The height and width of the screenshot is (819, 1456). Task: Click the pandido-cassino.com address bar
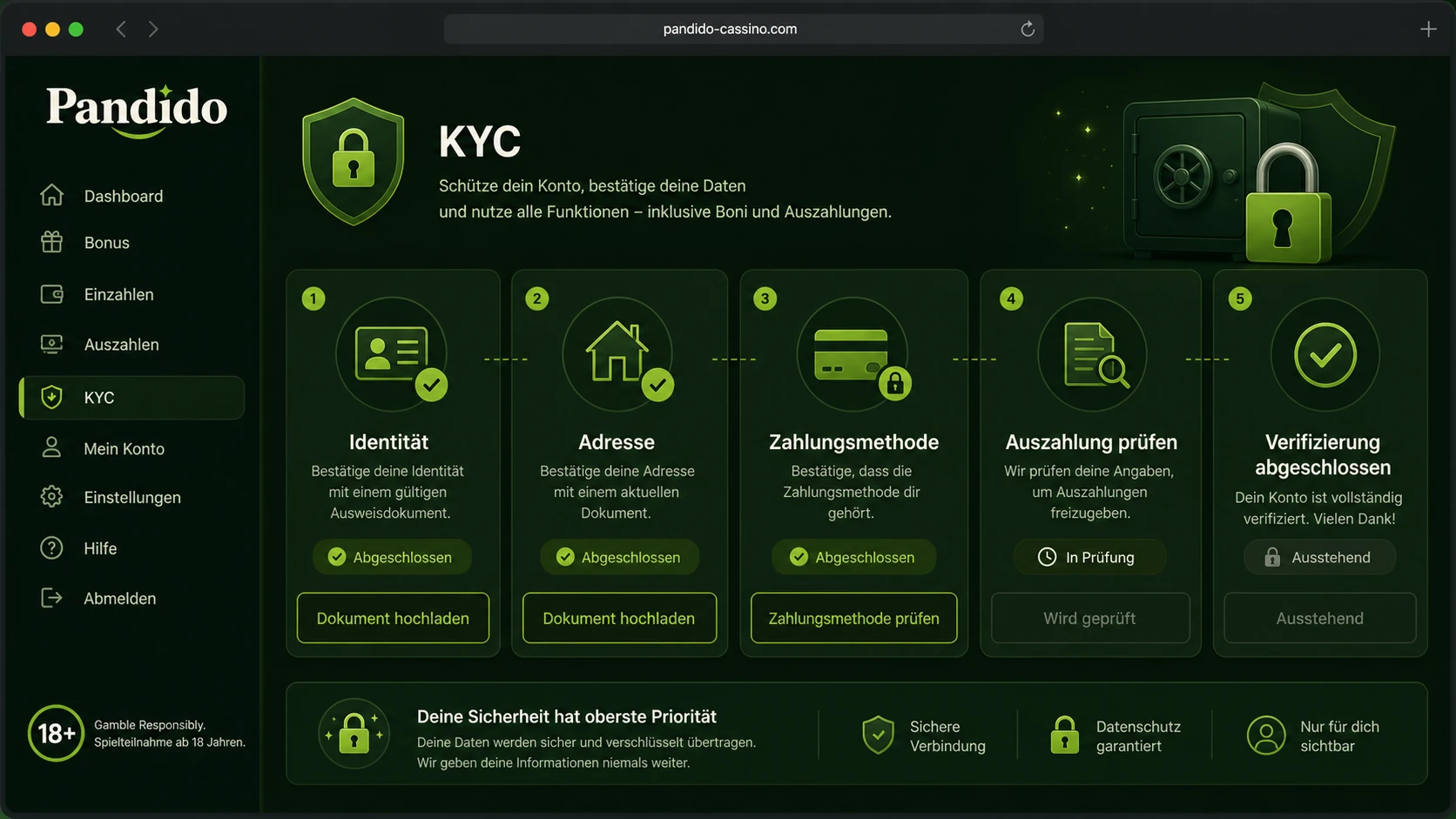[744, 29]
